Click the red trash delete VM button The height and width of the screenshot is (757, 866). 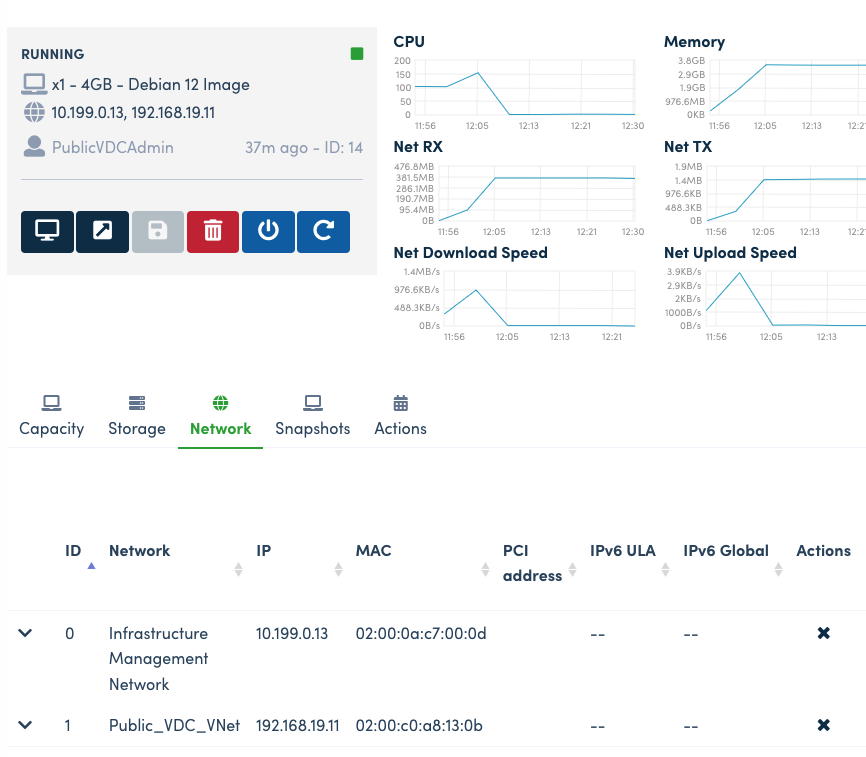(x=212, y=231)
